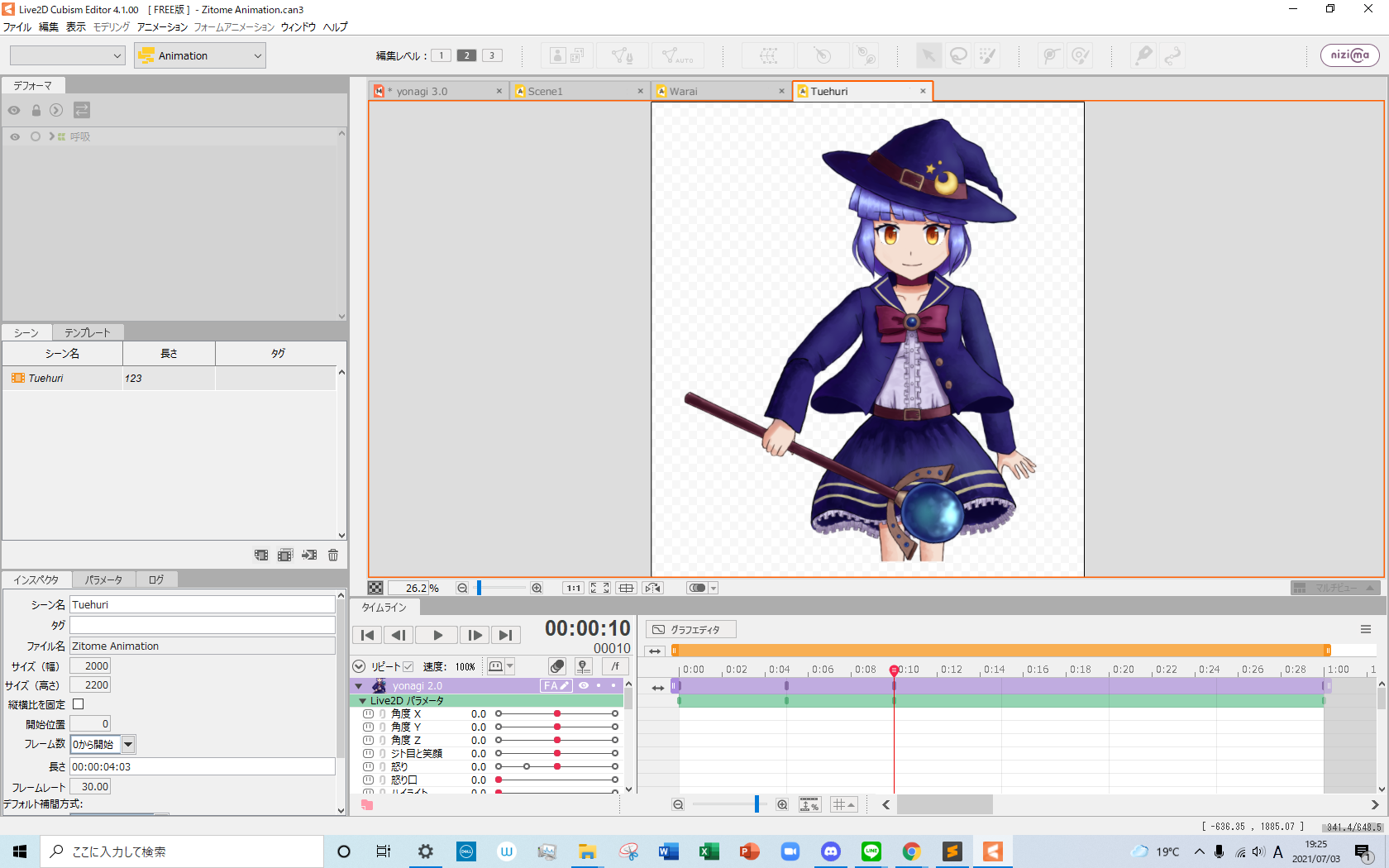Image resolution: width=1389 pixels, height=868 pixels.
Task: Switch to the パラメータ tab
Action: tap(103, 579)
